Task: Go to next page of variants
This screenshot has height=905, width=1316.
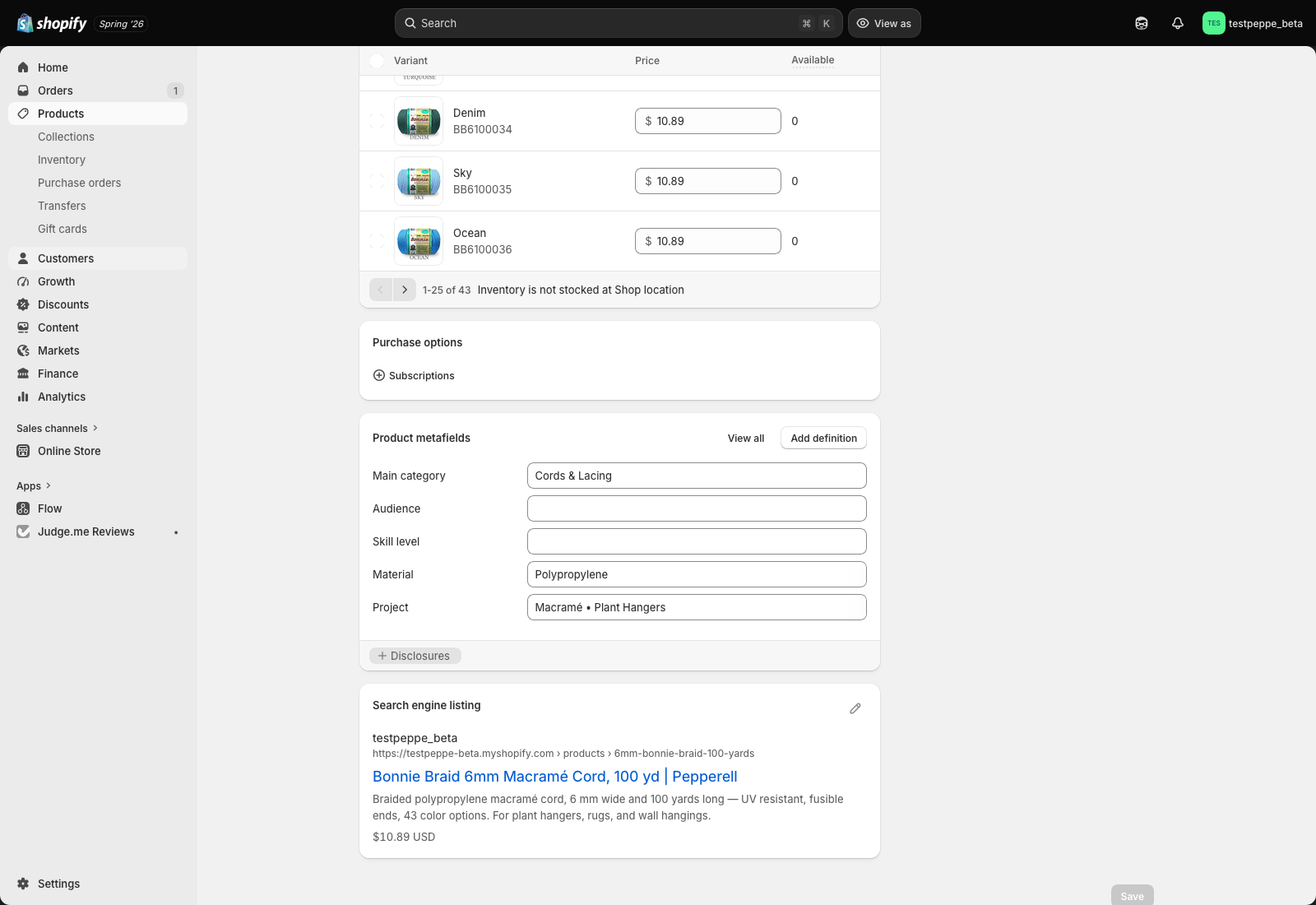Action: (x=405, y=290)
